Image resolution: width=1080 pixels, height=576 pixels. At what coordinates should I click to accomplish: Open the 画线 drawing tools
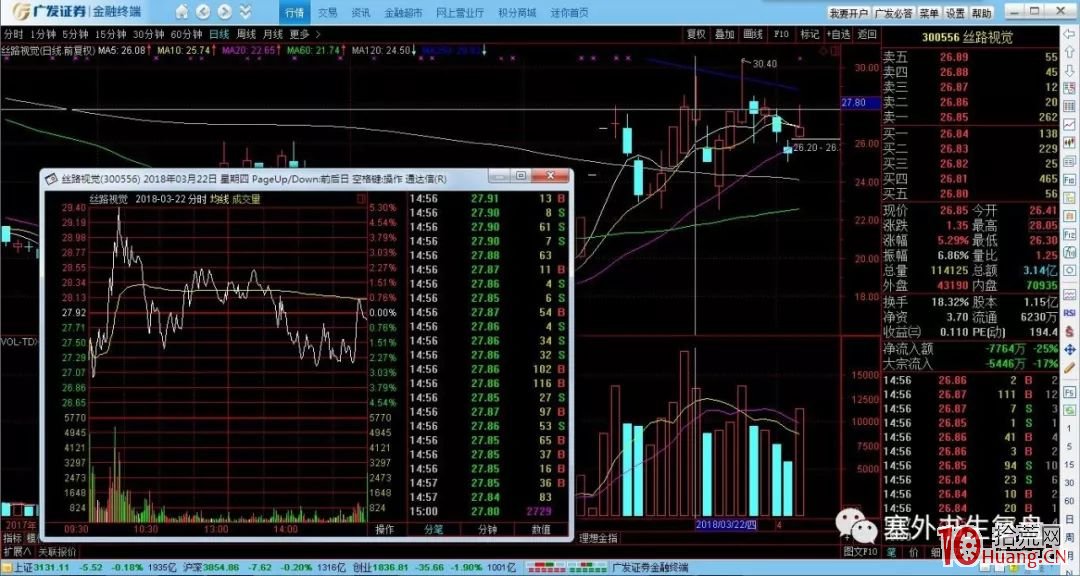tap(753, 34)
